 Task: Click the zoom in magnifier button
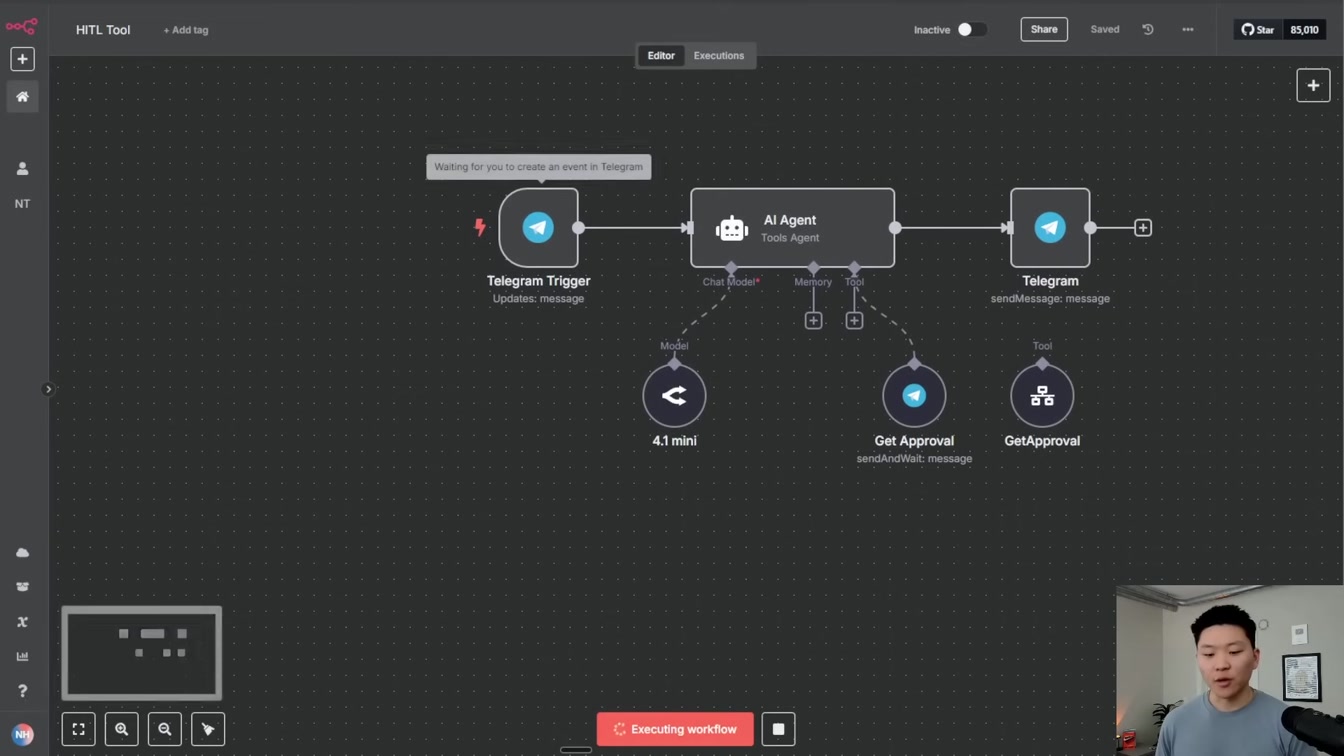click(x=121, y=729)
